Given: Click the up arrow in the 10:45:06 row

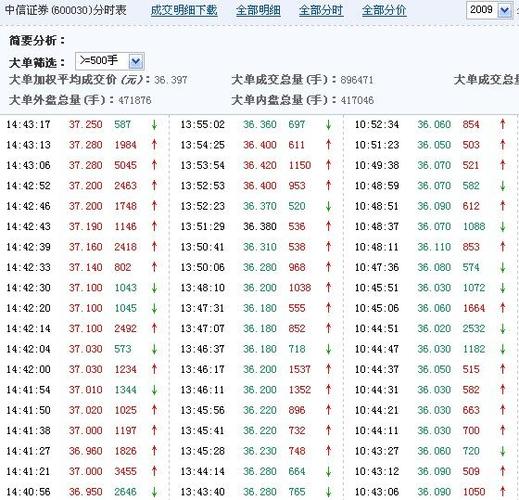Looking at the screenshot, I should pyautogui.click(x=503, y=308).
